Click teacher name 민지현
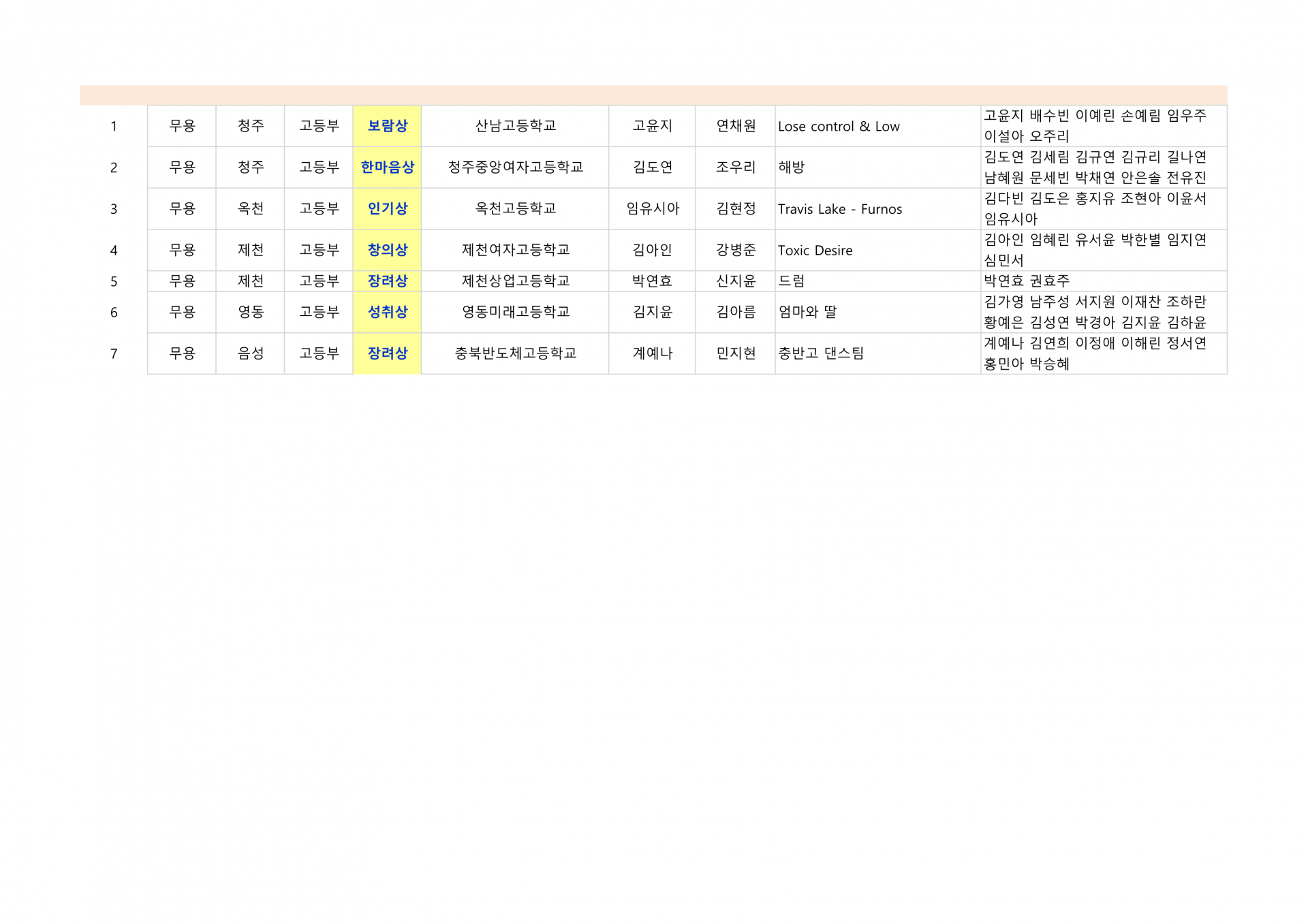1308x924 pixels. [736, 353]
